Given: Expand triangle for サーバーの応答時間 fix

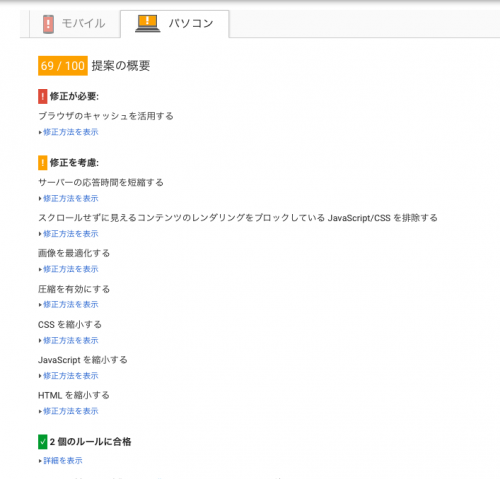Looking at the screenshot, I should (x=40, y=199).
